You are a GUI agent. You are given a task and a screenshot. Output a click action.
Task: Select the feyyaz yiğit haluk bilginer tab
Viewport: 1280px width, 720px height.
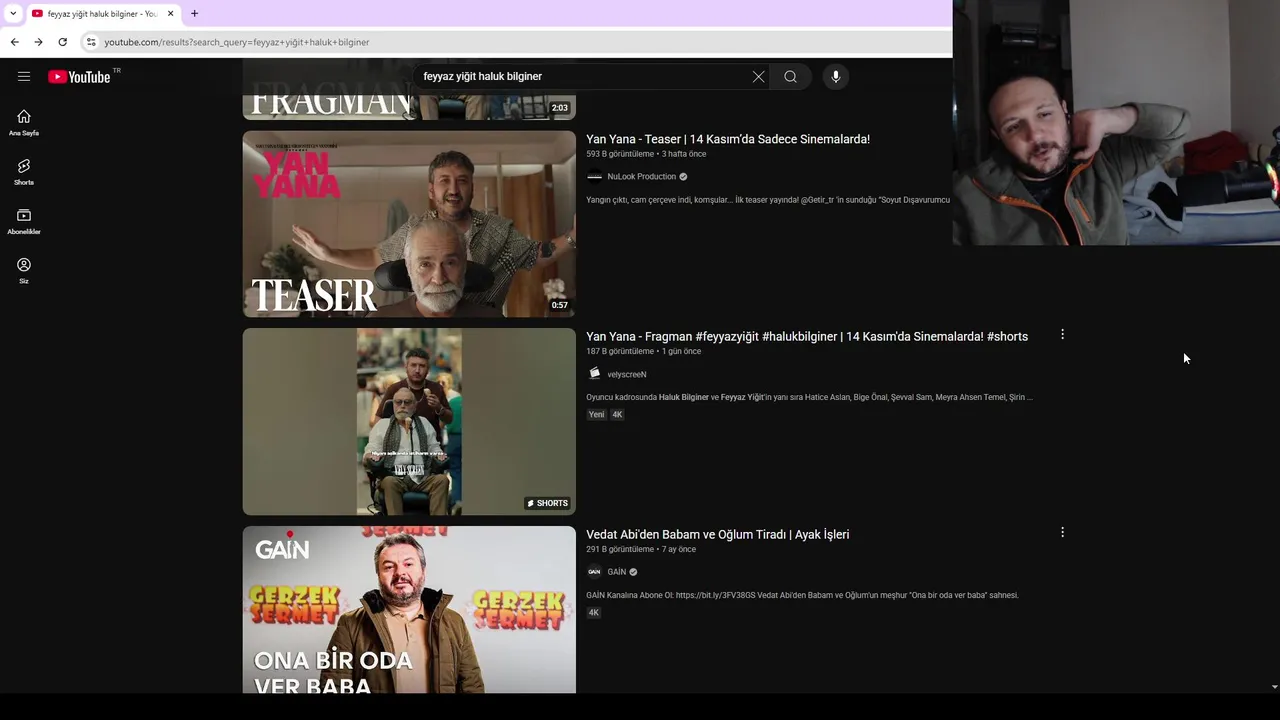(102, 13)
